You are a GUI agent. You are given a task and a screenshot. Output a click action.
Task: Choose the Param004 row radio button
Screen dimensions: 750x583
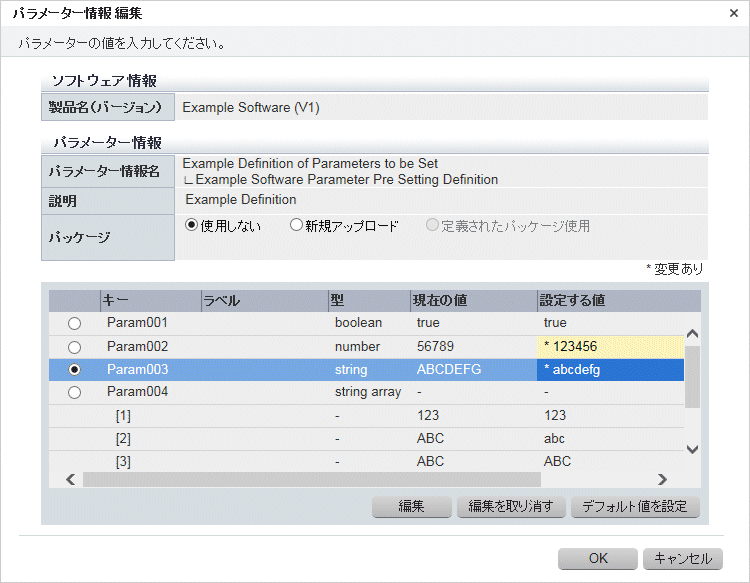click(75, 392)
